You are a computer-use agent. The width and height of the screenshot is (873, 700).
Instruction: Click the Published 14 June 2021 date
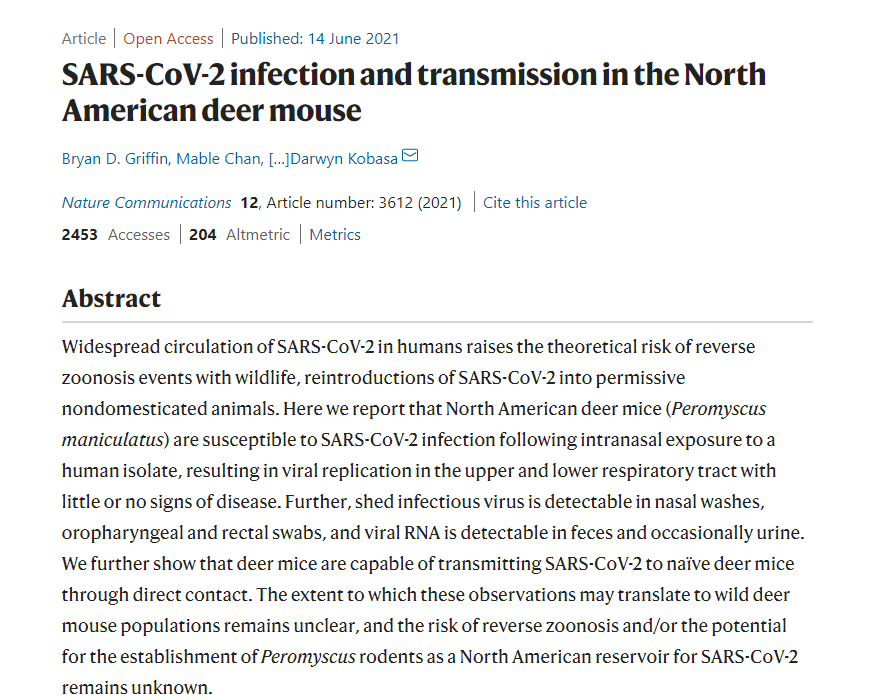click(x=315, y=38)
